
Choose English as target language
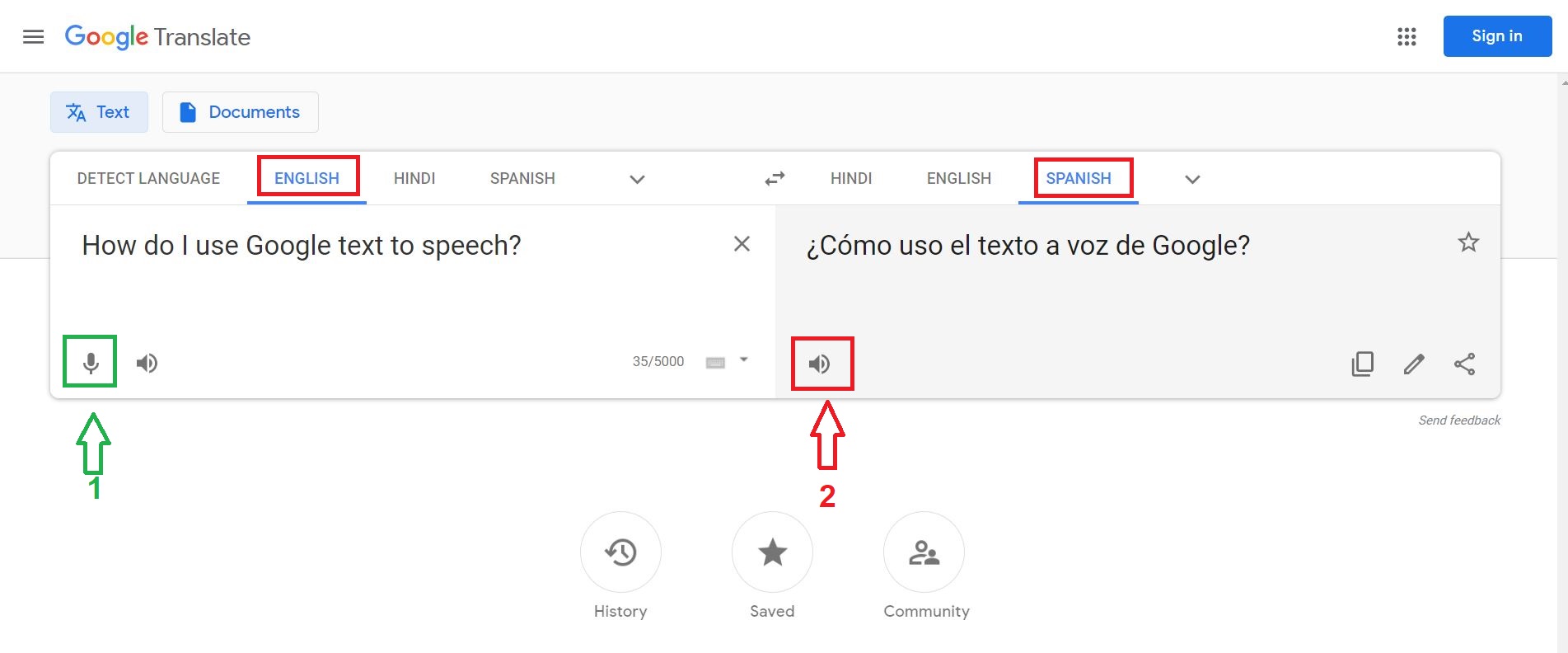coord(959,178)
